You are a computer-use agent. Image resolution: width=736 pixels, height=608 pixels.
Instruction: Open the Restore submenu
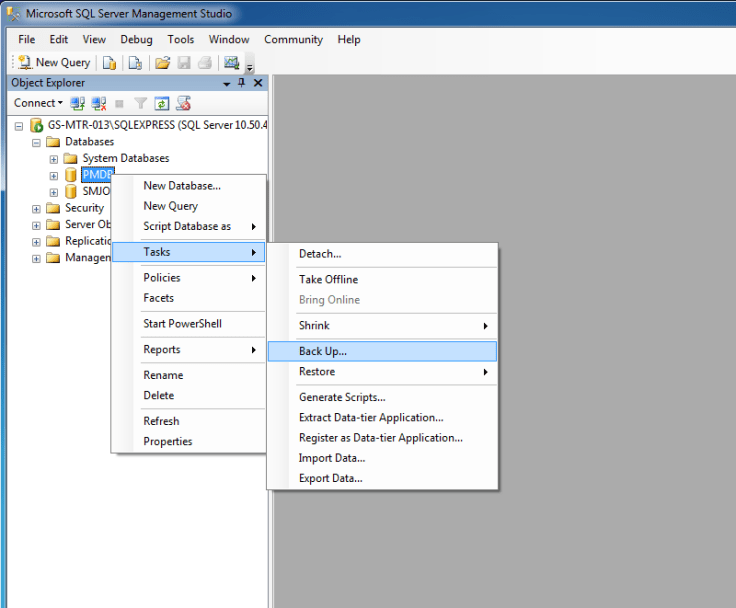tap(317, 372)
